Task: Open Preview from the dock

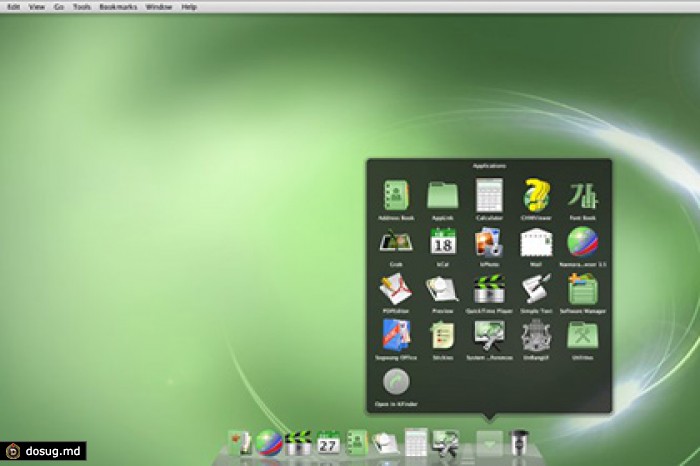Action: 385,443
